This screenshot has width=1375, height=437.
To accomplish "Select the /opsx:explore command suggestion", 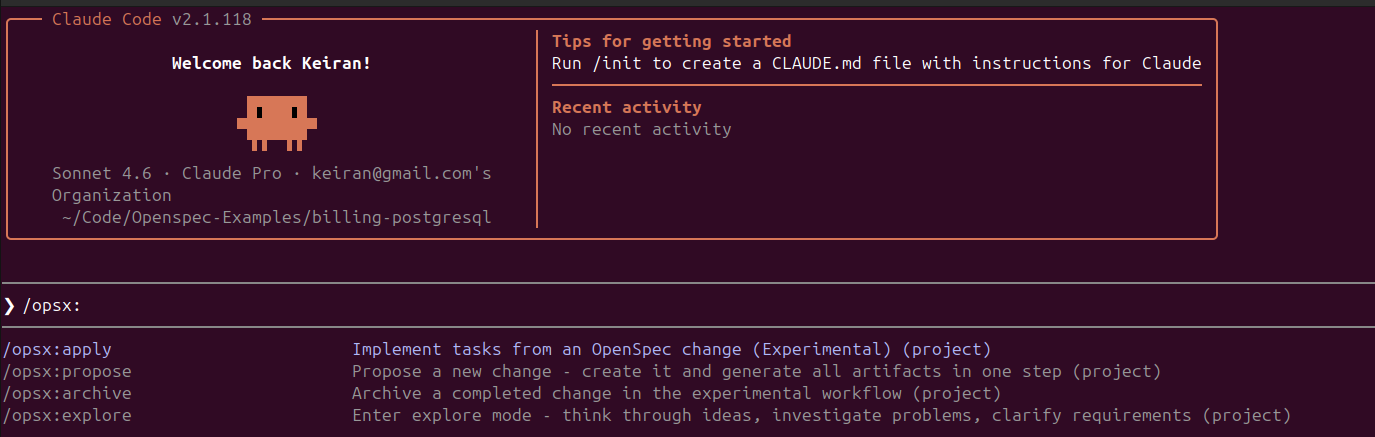I will coord(67,415).
